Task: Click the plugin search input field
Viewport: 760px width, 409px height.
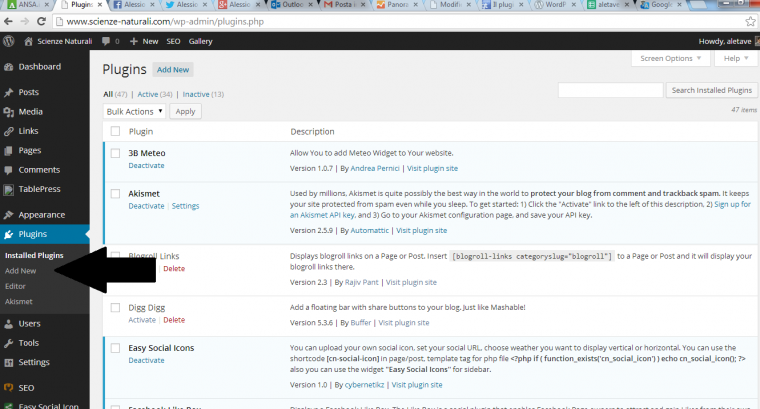Action: [x=610, y=90]
